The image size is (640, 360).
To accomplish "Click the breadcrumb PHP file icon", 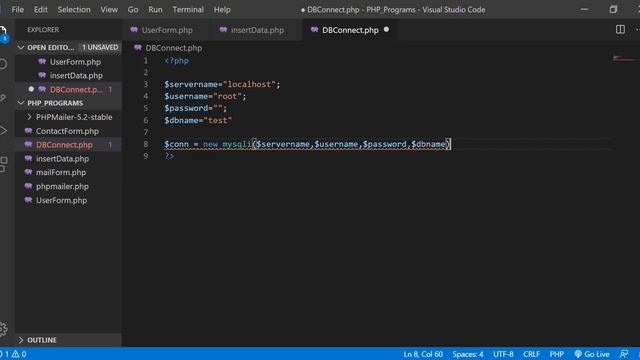I will (x=138, y=47).
